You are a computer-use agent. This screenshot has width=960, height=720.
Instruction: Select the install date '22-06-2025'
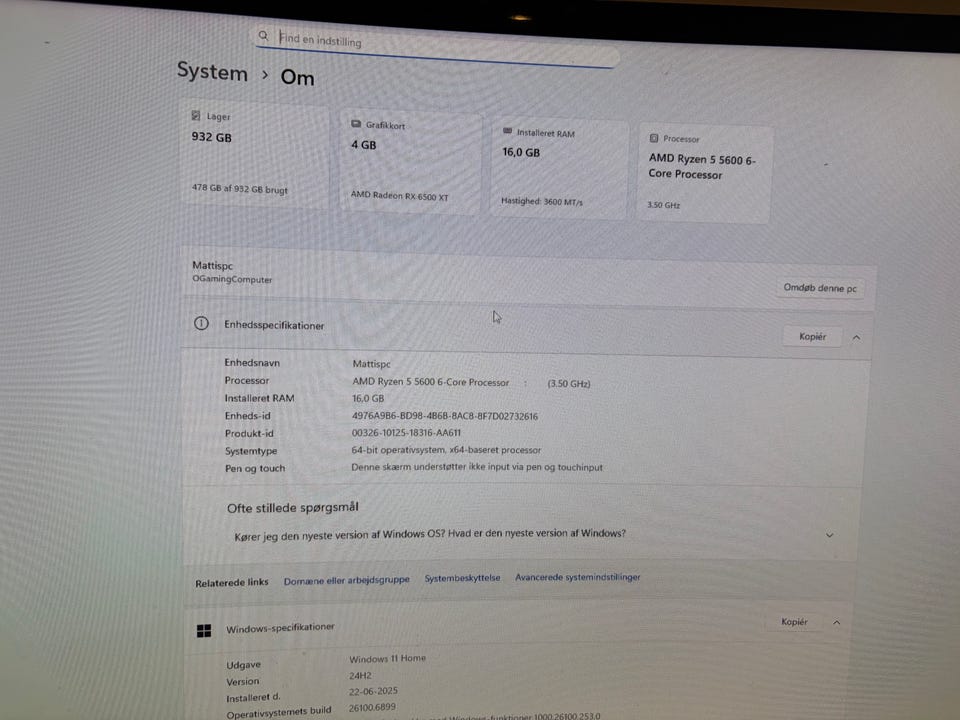pyautogui.click(x=373, y=691)
